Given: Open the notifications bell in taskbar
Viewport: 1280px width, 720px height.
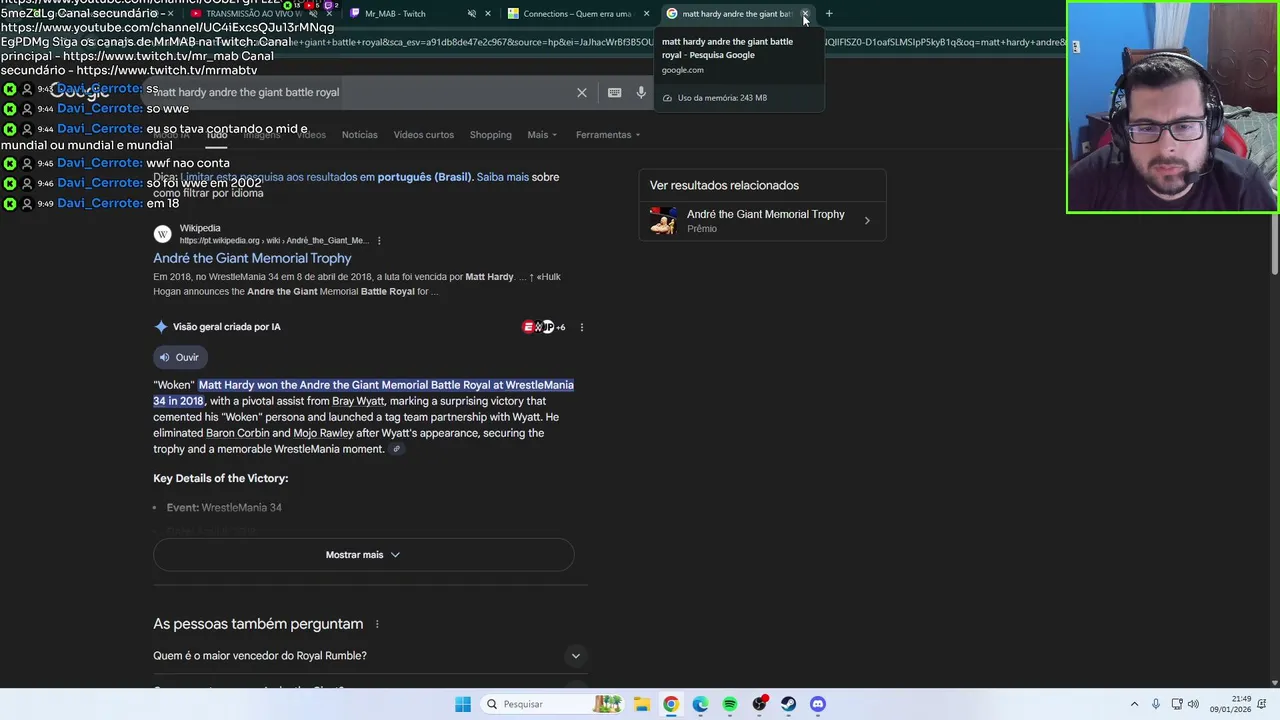Looking at the screenshot, I should point(1264,704).
